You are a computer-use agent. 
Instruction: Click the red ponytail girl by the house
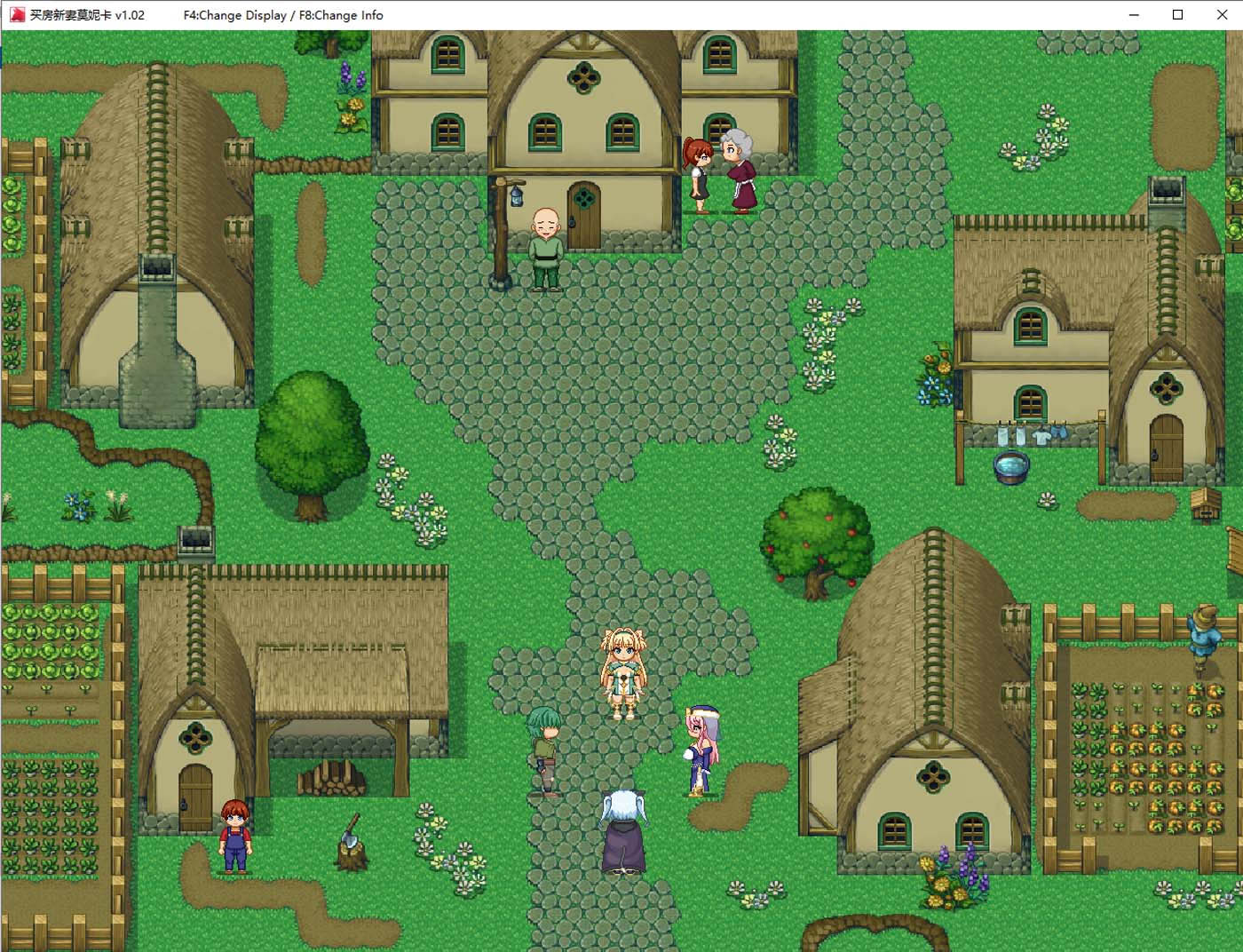(x=699, y=174)
